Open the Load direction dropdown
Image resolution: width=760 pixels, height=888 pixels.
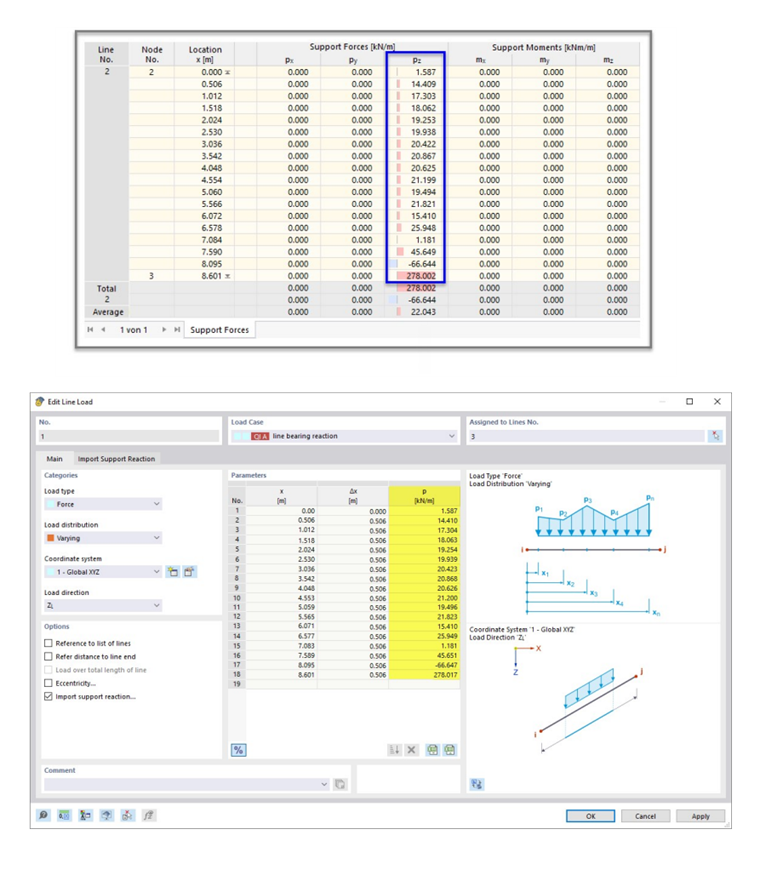(156, 605)
